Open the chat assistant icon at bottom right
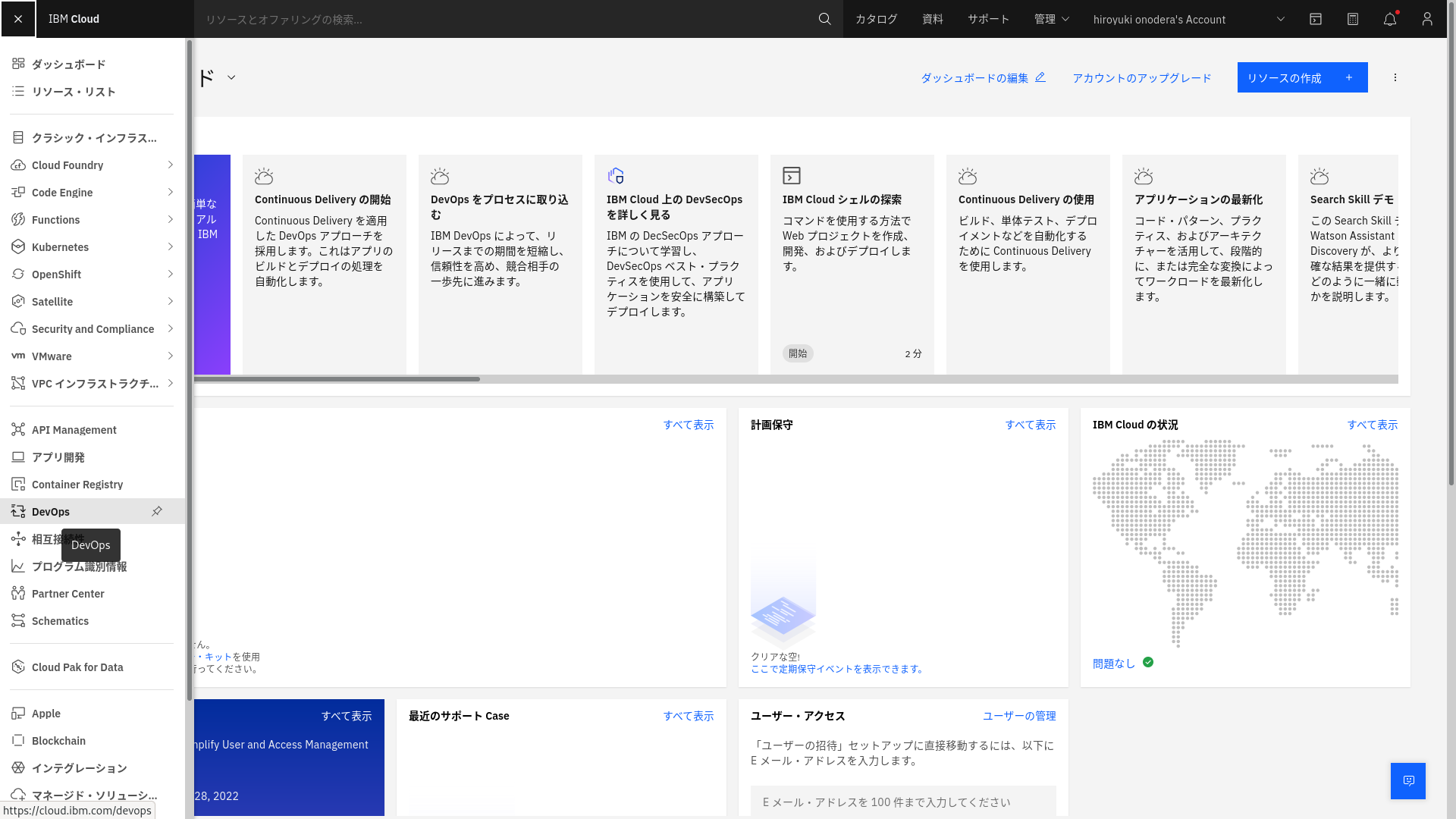Image resolution: width=1456 pixels, height=819 pixels. click(x=1407, y=780)
